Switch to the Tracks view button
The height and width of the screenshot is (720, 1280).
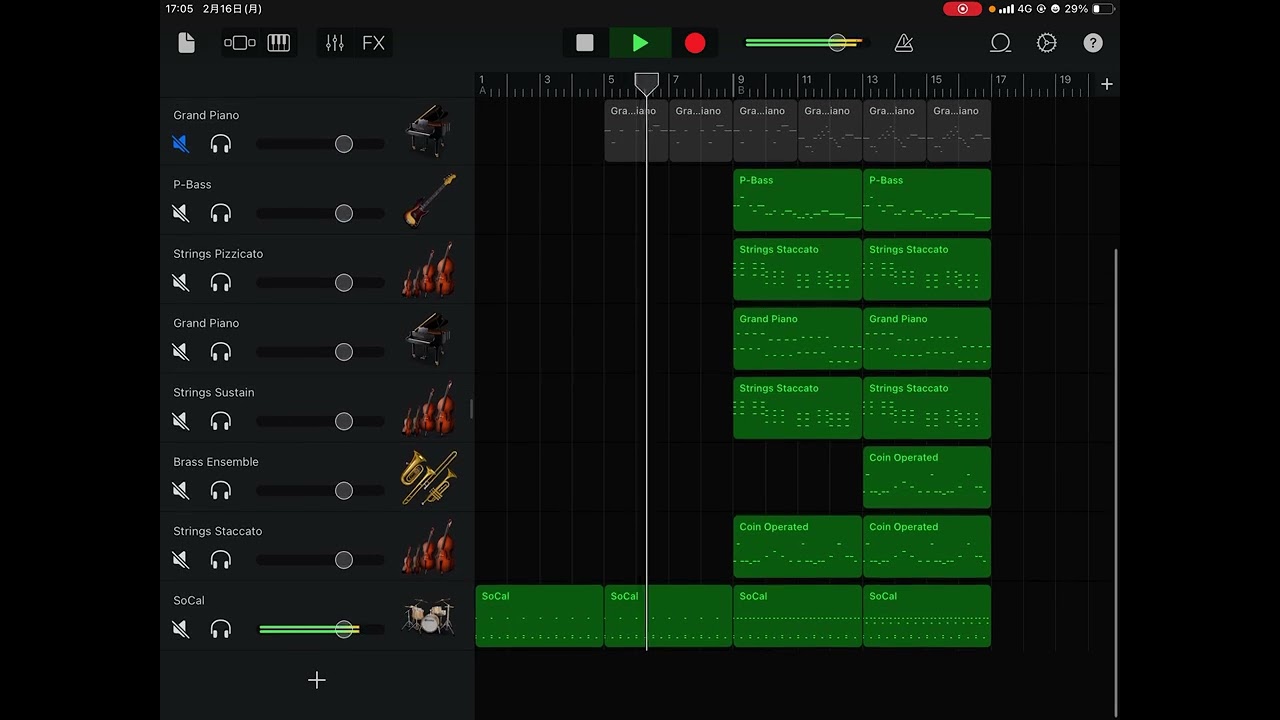click(240, 43)
